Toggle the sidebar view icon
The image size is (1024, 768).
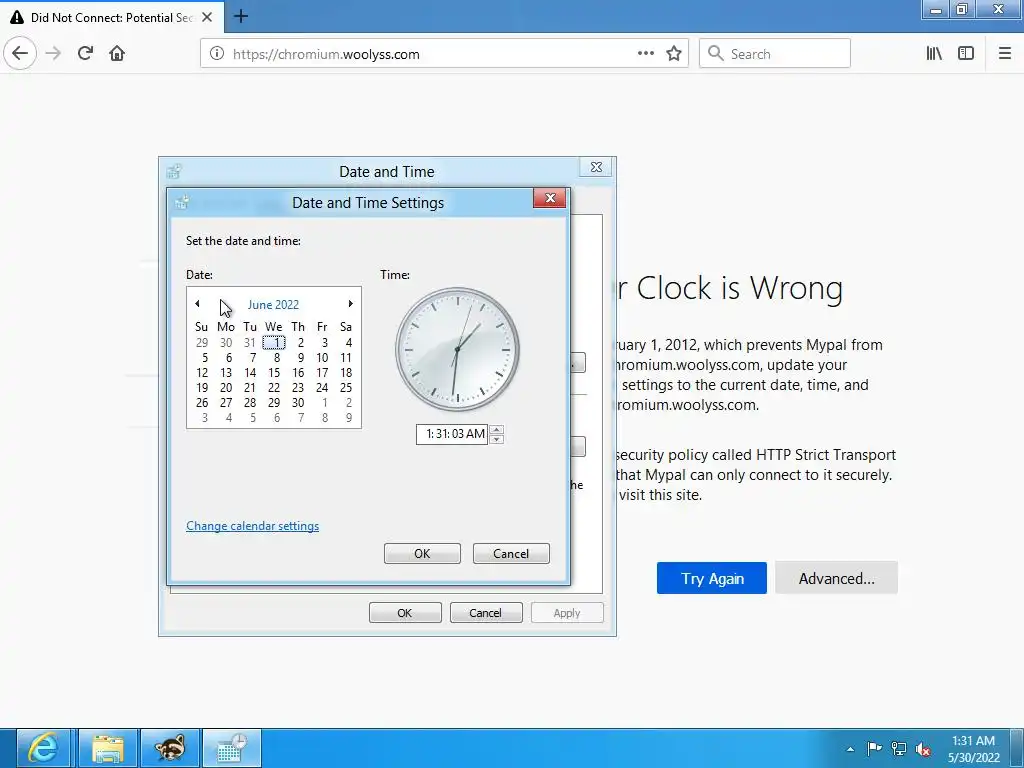(x=966, y=54)
